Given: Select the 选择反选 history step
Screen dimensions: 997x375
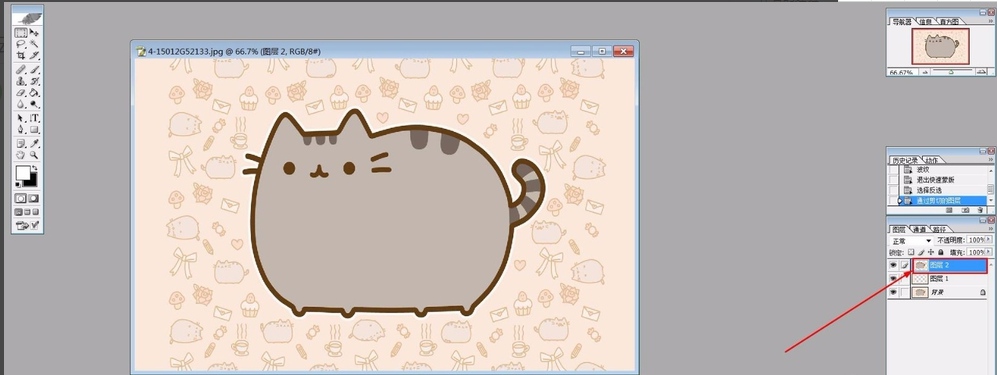Looking at the screenshot, I should pyautogui.click(x=929, y=190).
